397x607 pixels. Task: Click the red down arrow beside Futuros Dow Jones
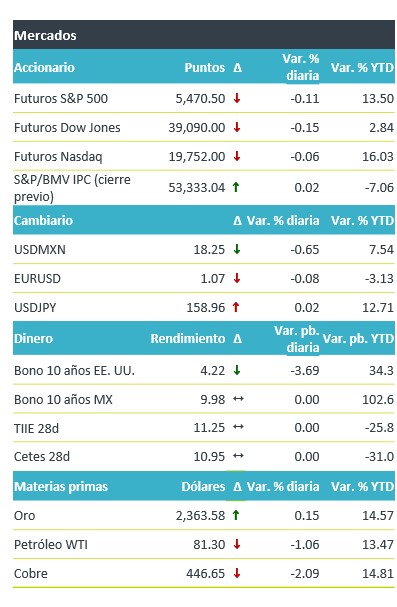(237, 127)
